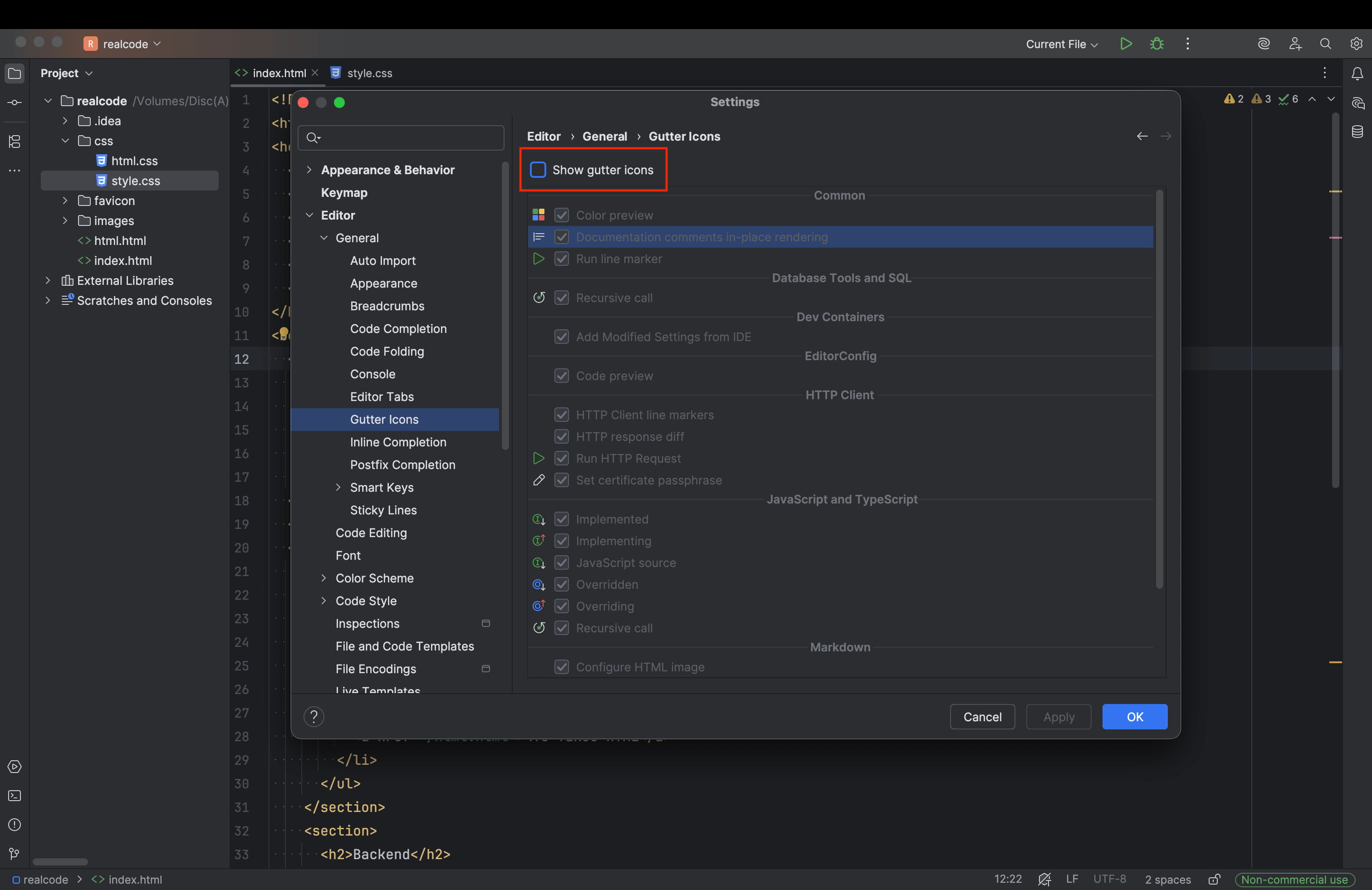The image size is (1372, 890).
Task: Open the Current File run configuration dropdown
Action: click(x=1061, y=44)
